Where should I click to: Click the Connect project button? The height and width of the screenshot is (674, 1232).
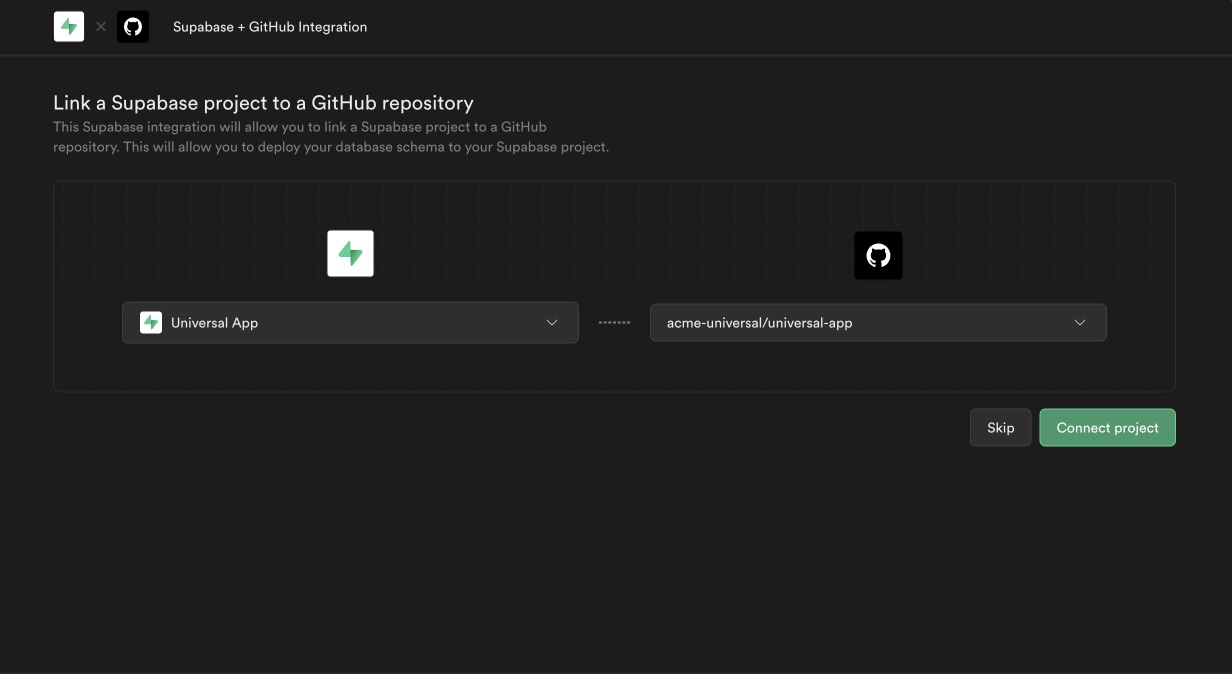[1107, 428]
